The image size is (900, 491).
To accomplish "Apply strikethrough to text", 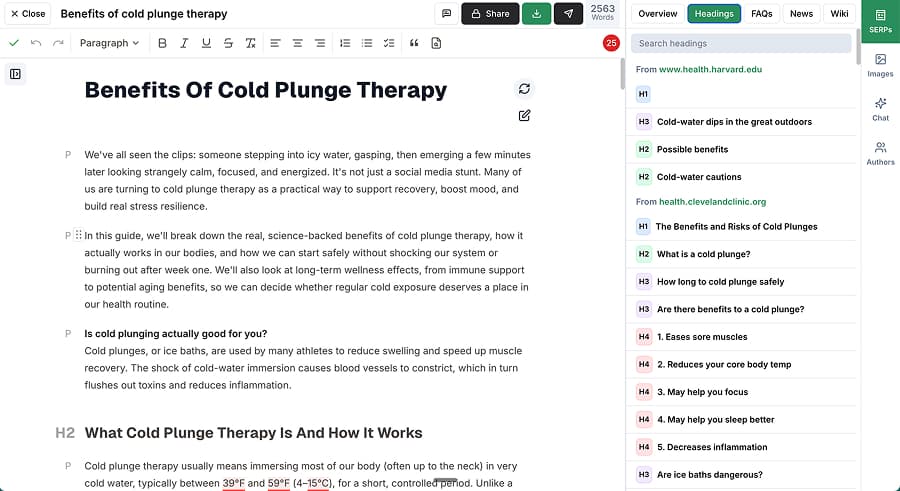I will tap(228, 43).
